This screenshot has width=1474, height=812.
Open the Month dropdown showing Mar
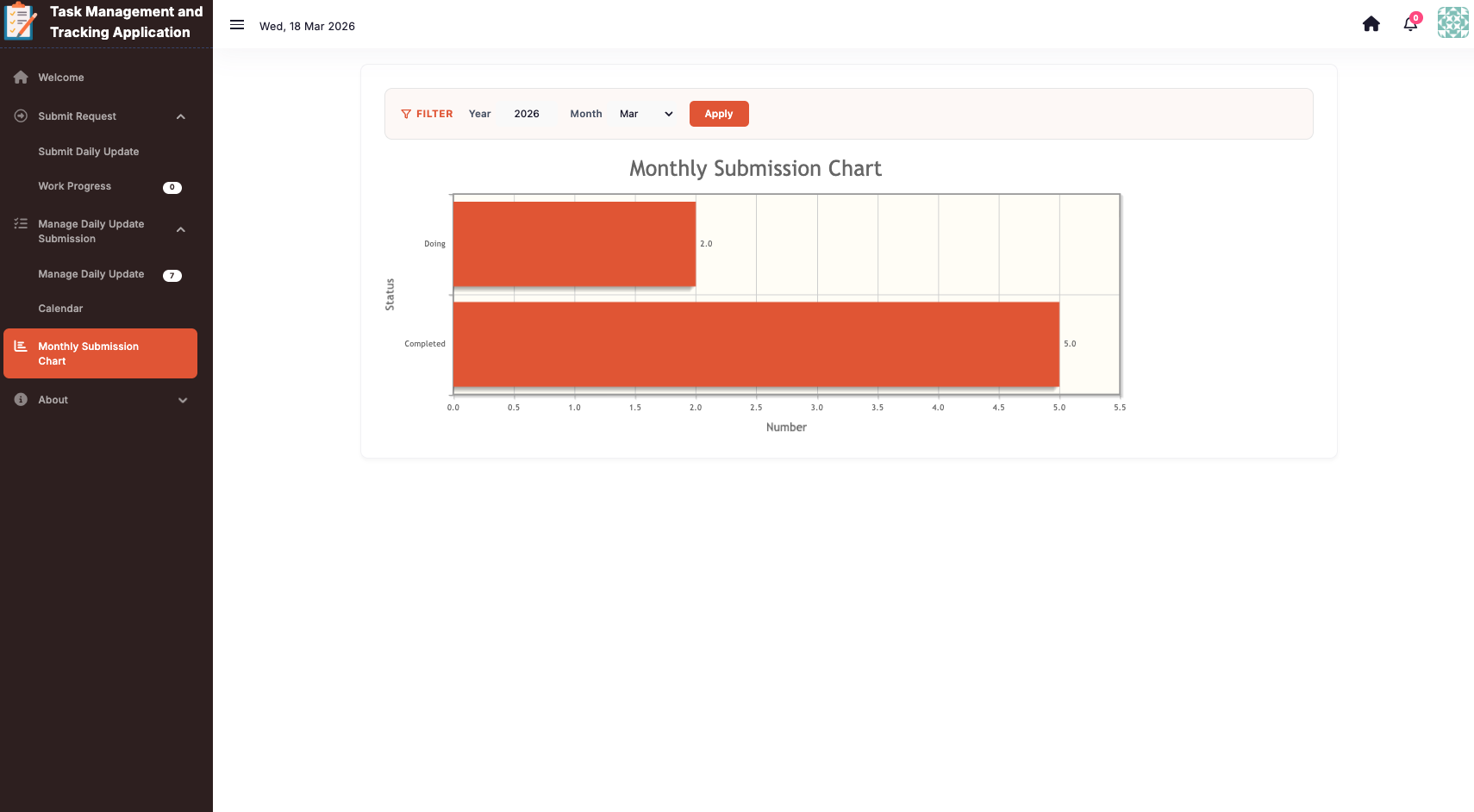click(646, 114)
